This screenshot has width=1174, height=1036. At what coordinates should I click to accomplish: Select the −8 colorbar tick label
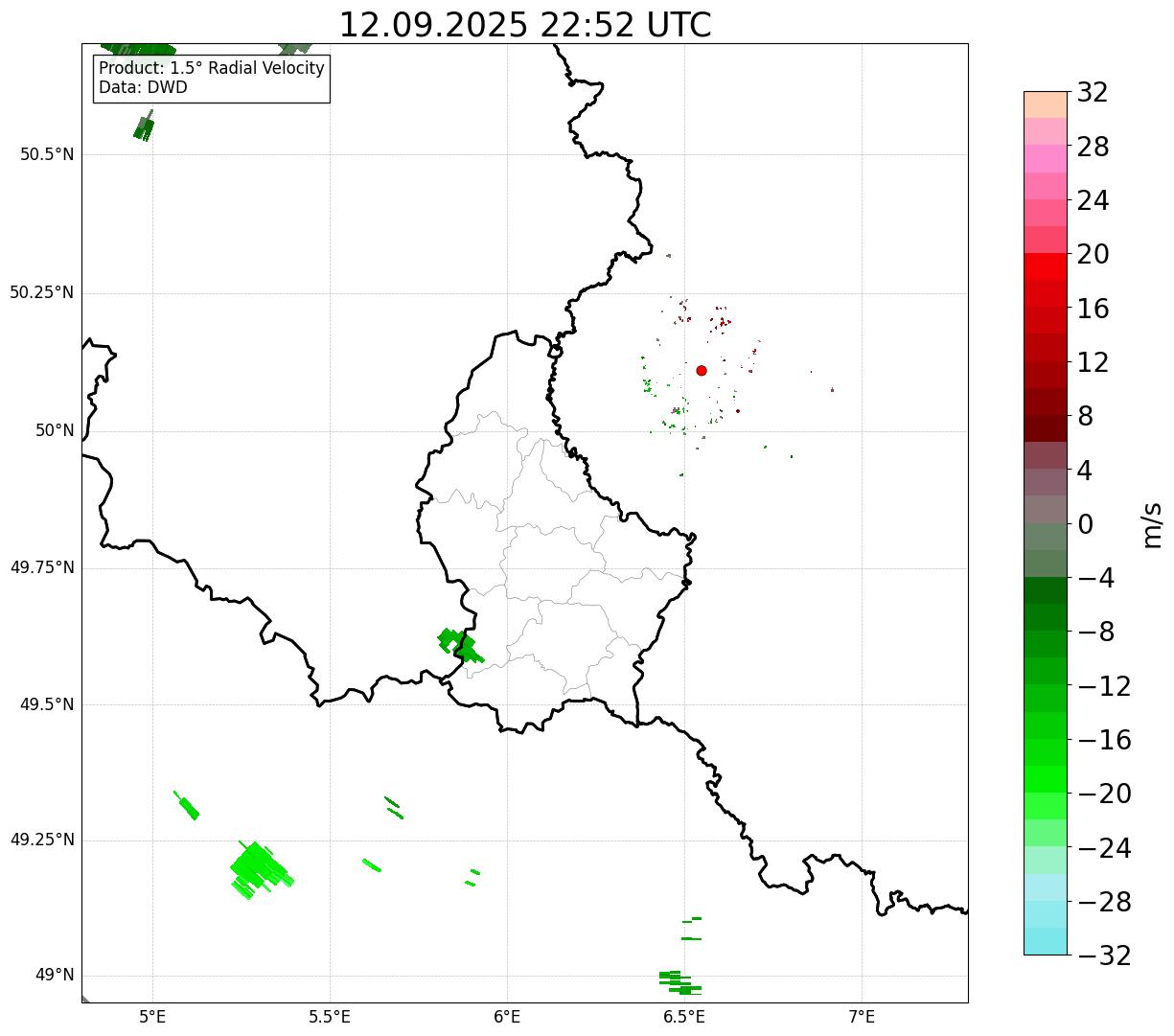(x=1095, y=632)
